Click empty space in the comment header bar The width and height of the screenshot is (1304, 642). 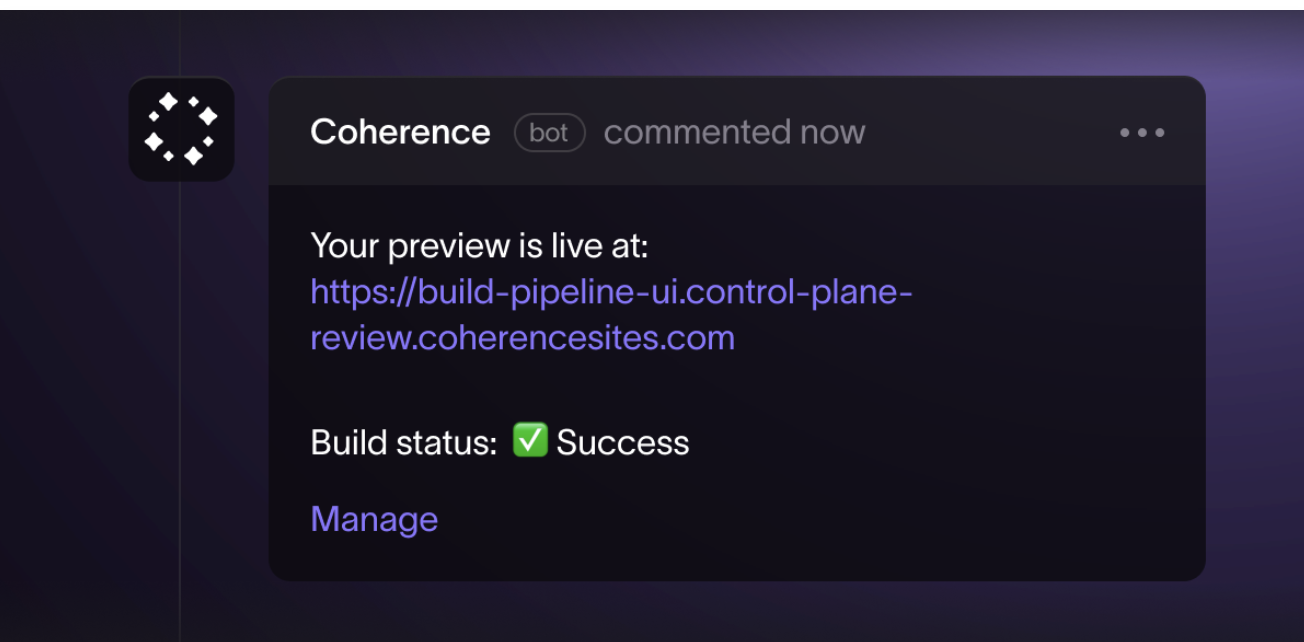point(990,132)
